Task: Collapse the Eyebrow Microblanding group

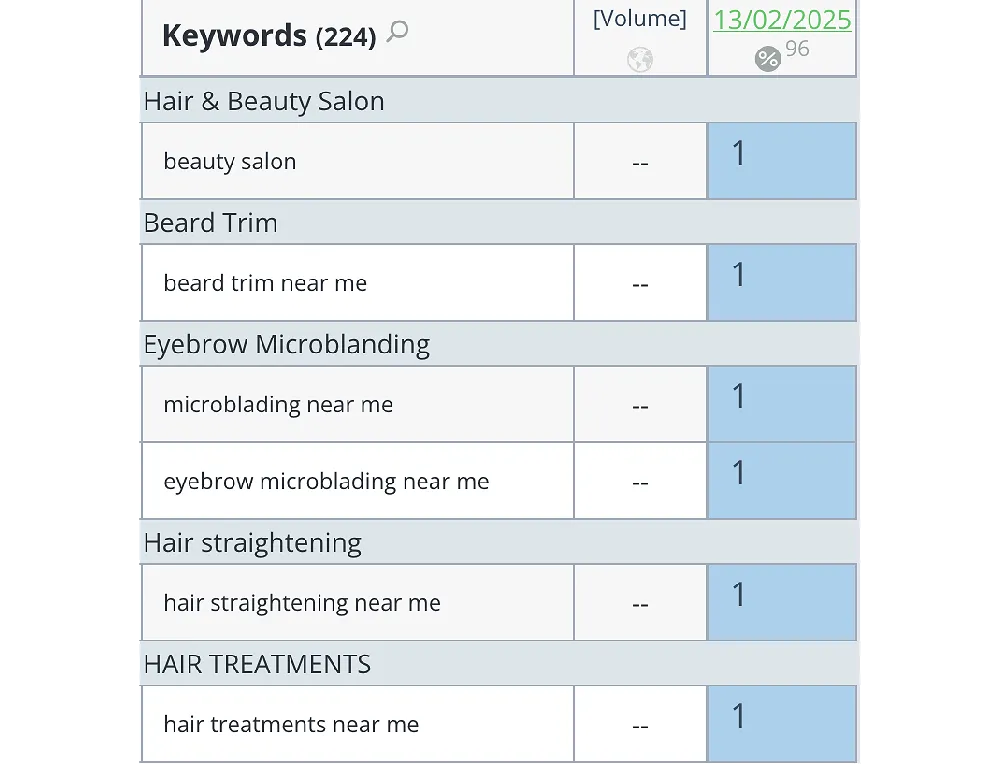Action: pyautogui.click(x=287, y=344)
